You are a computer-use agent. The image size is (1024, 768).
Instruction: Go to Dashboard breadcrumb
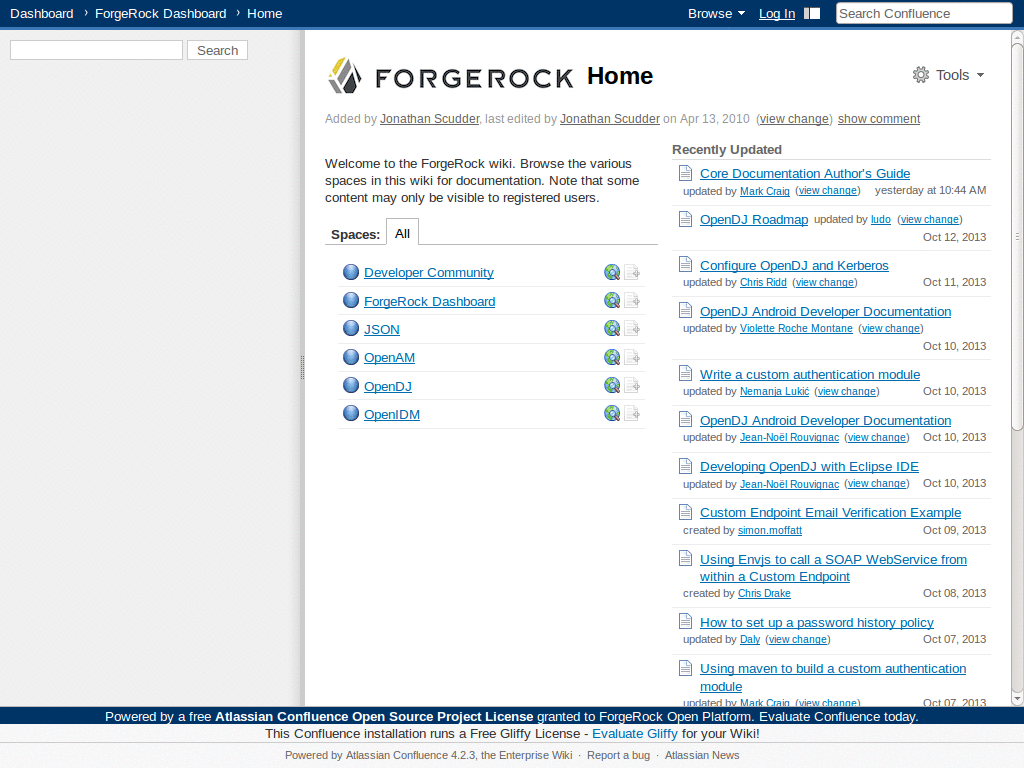(x=42, y=14)
